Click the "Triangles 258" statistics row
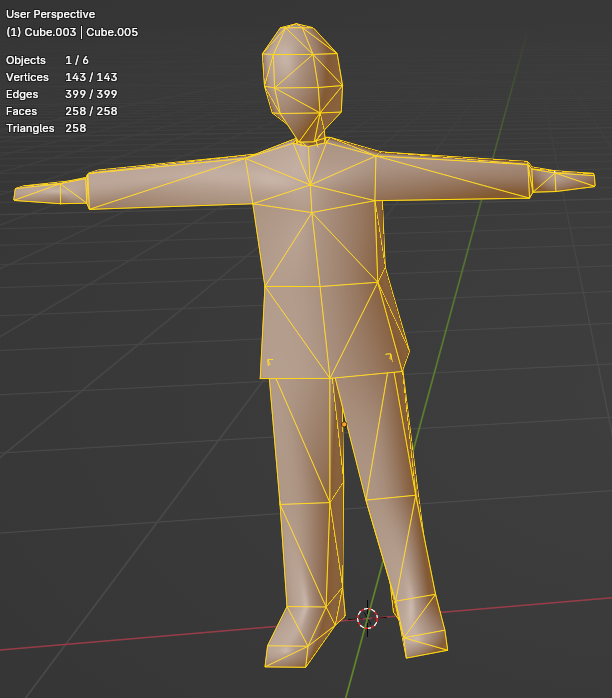The height and width of the screenshot is (698, 612). [x=46, y=128]
